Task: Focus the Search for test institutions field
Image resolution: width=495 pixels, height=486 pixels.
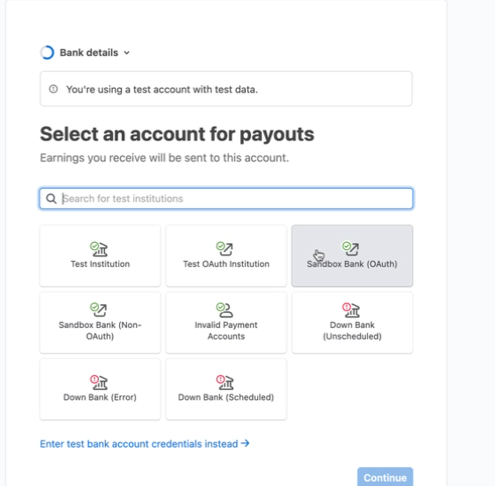Action: (x=226, y=199)
